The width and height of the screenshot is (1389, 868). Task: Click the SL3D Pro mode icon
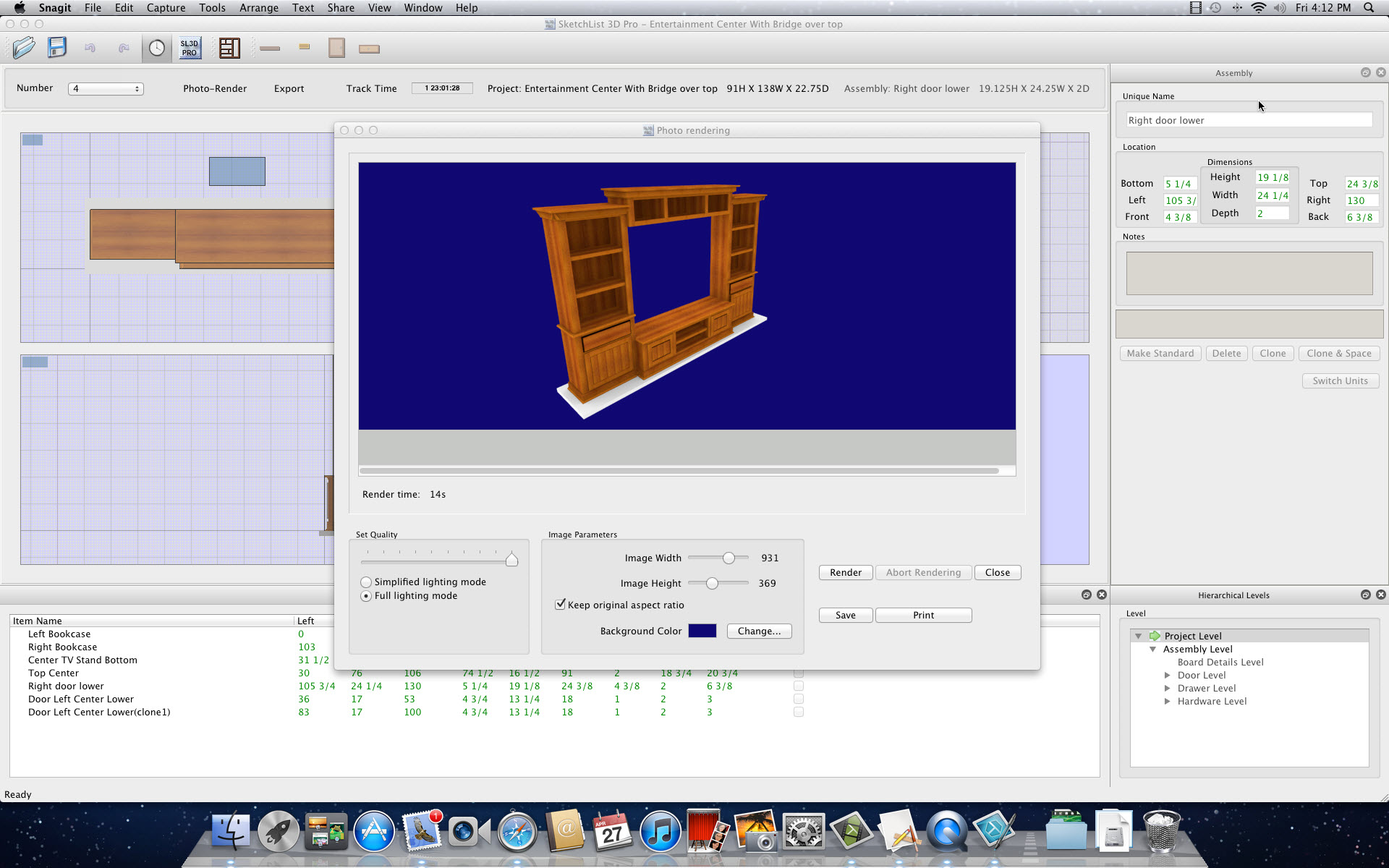[x=189, y=47]
